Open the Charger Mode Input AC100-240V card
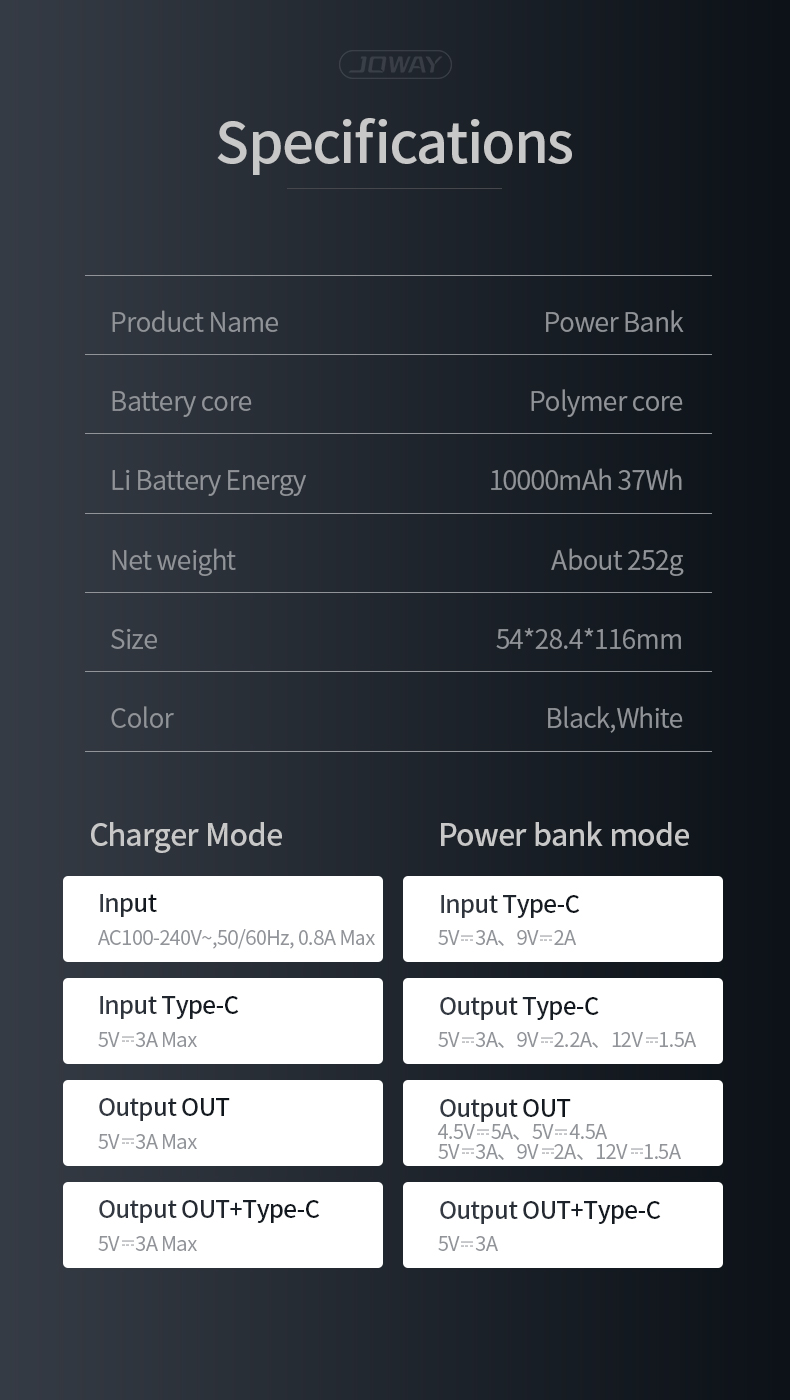 coord(223,919)
